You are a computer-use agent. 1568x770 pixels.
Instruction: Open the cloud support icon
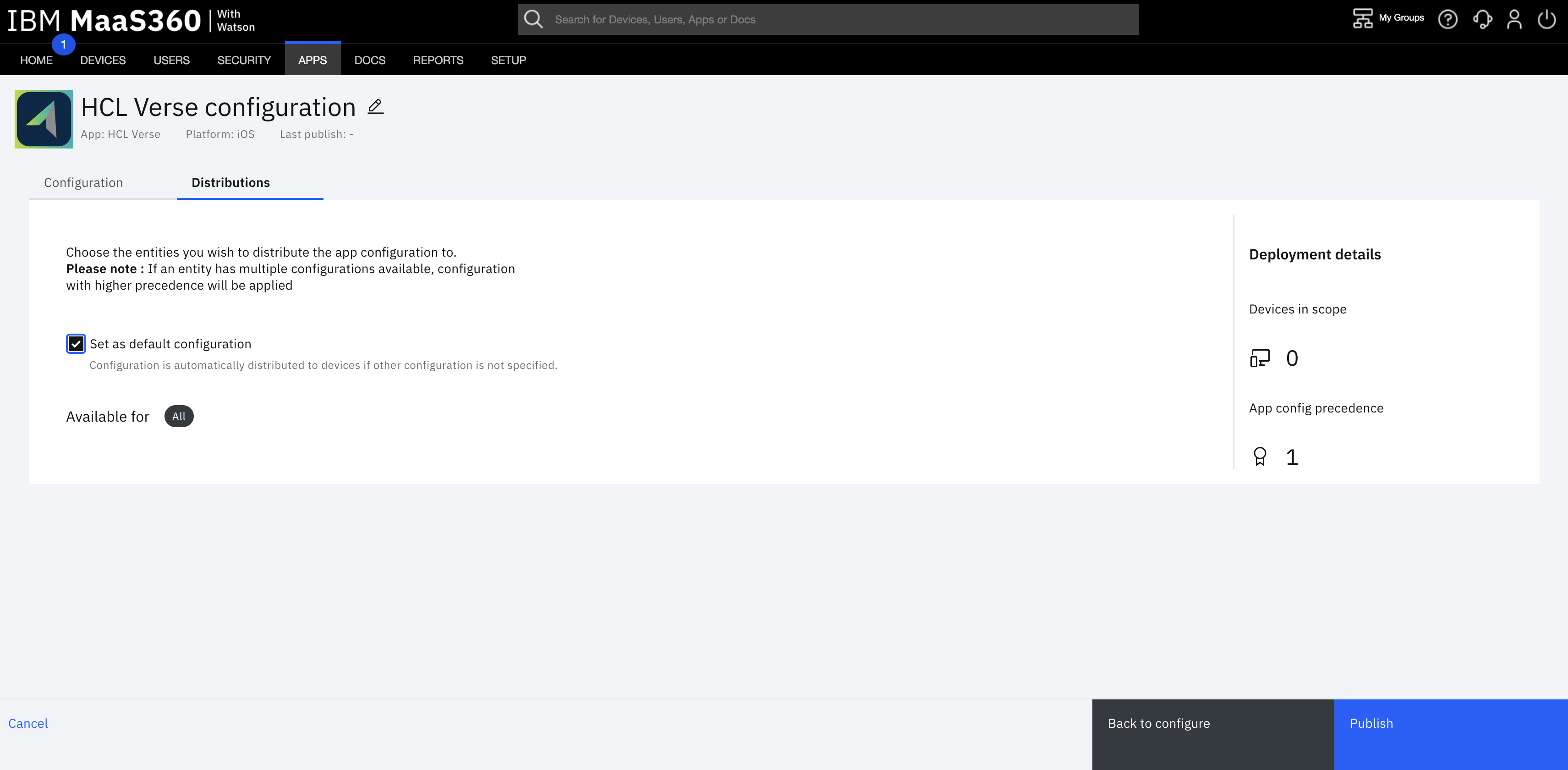tap(1482, 19)
